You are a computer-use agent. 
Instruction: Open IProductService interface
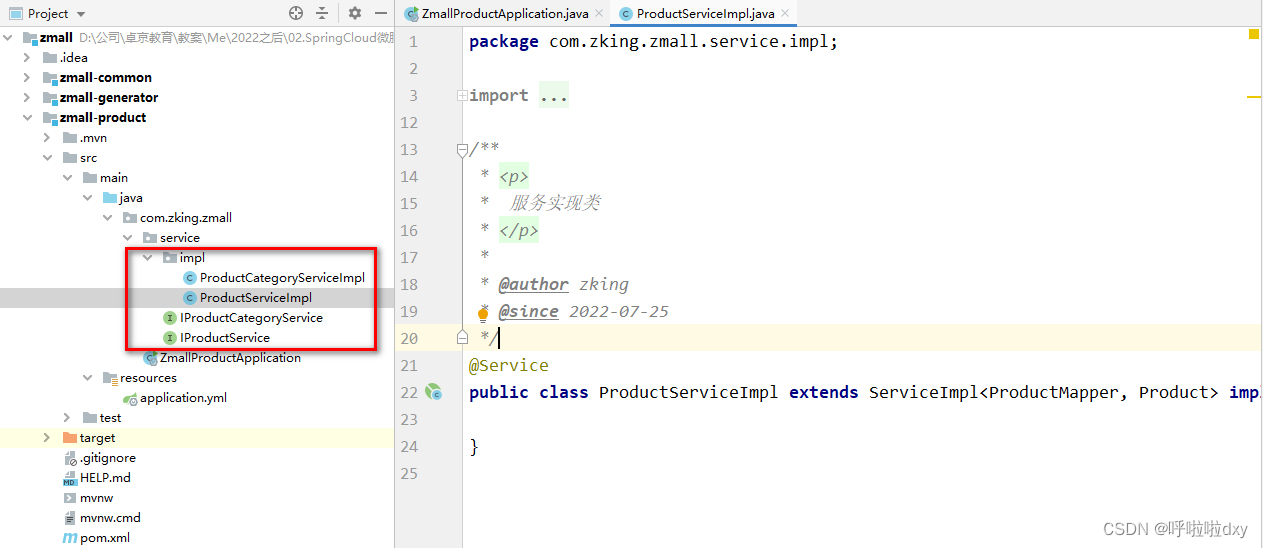click(225, 338)
